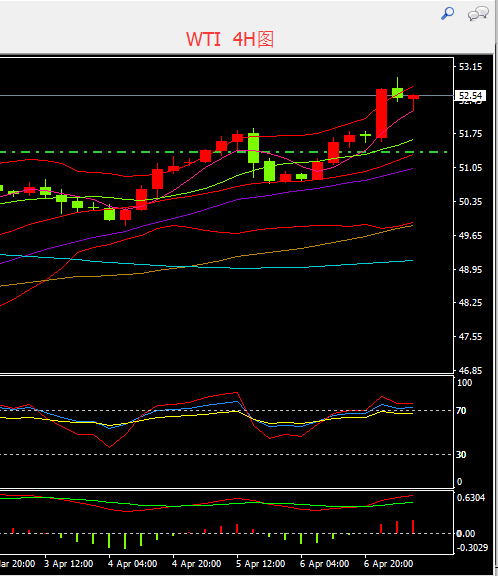Click the 4 Apr 04:00 time label
The width and height of the screenshot is (498, 576).
pos(133,564)
